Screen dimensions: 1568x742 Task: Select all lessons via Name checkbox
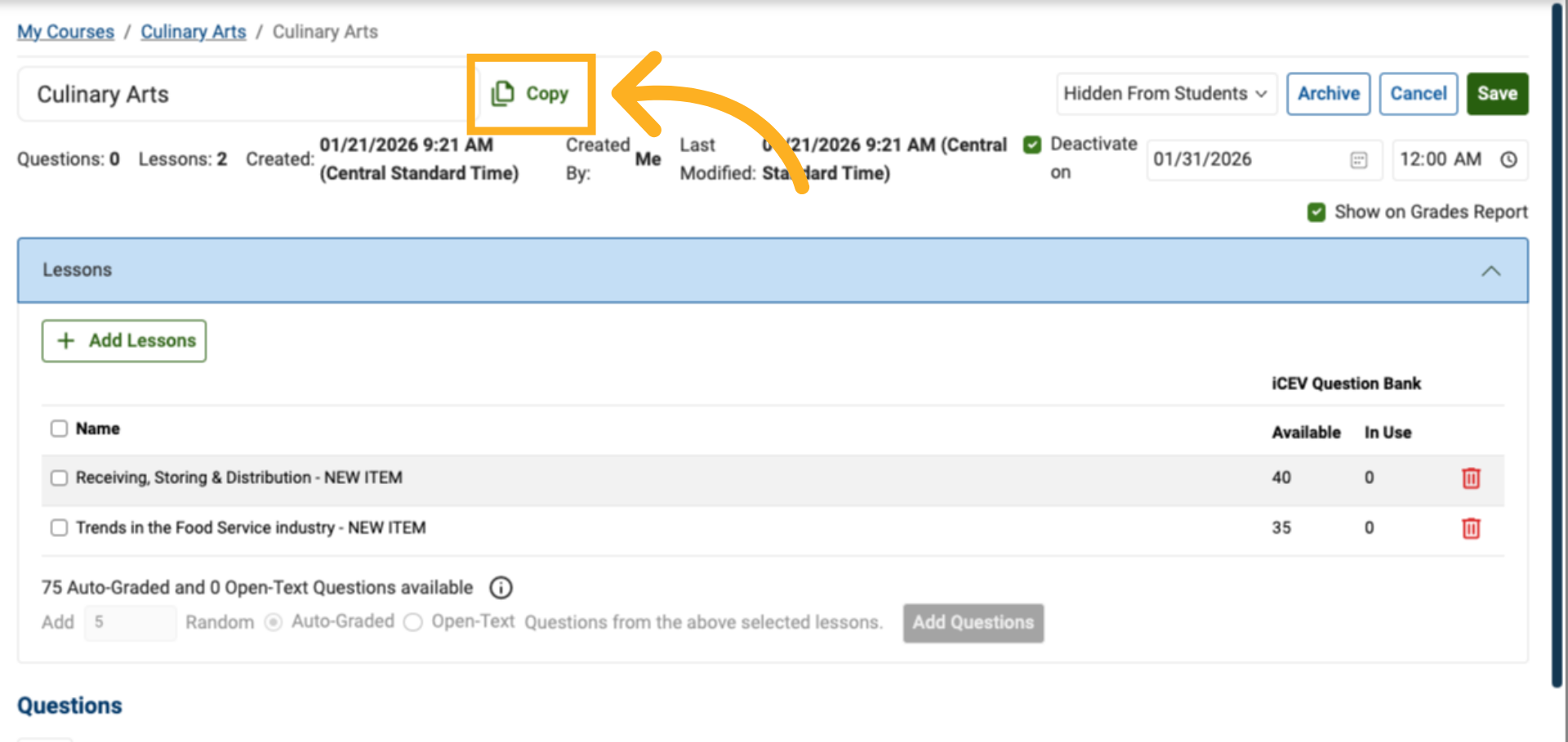click(59, 429)
